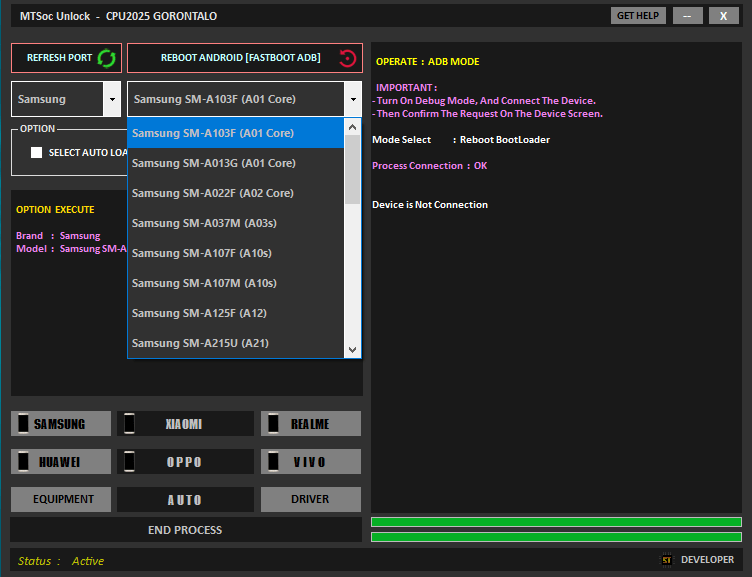Click 'OPERATE : ADB MODE' log line
The image size is (752, 577).
point(427,62)
